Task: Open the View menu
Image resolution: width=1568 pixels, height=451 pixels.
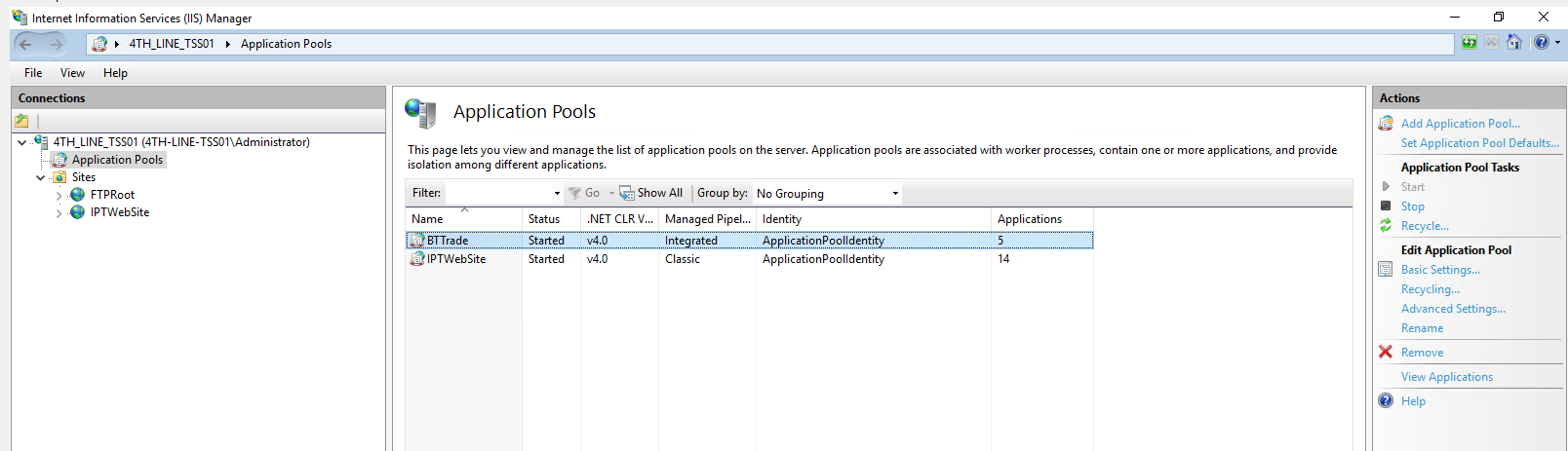Action: (72, 73)
